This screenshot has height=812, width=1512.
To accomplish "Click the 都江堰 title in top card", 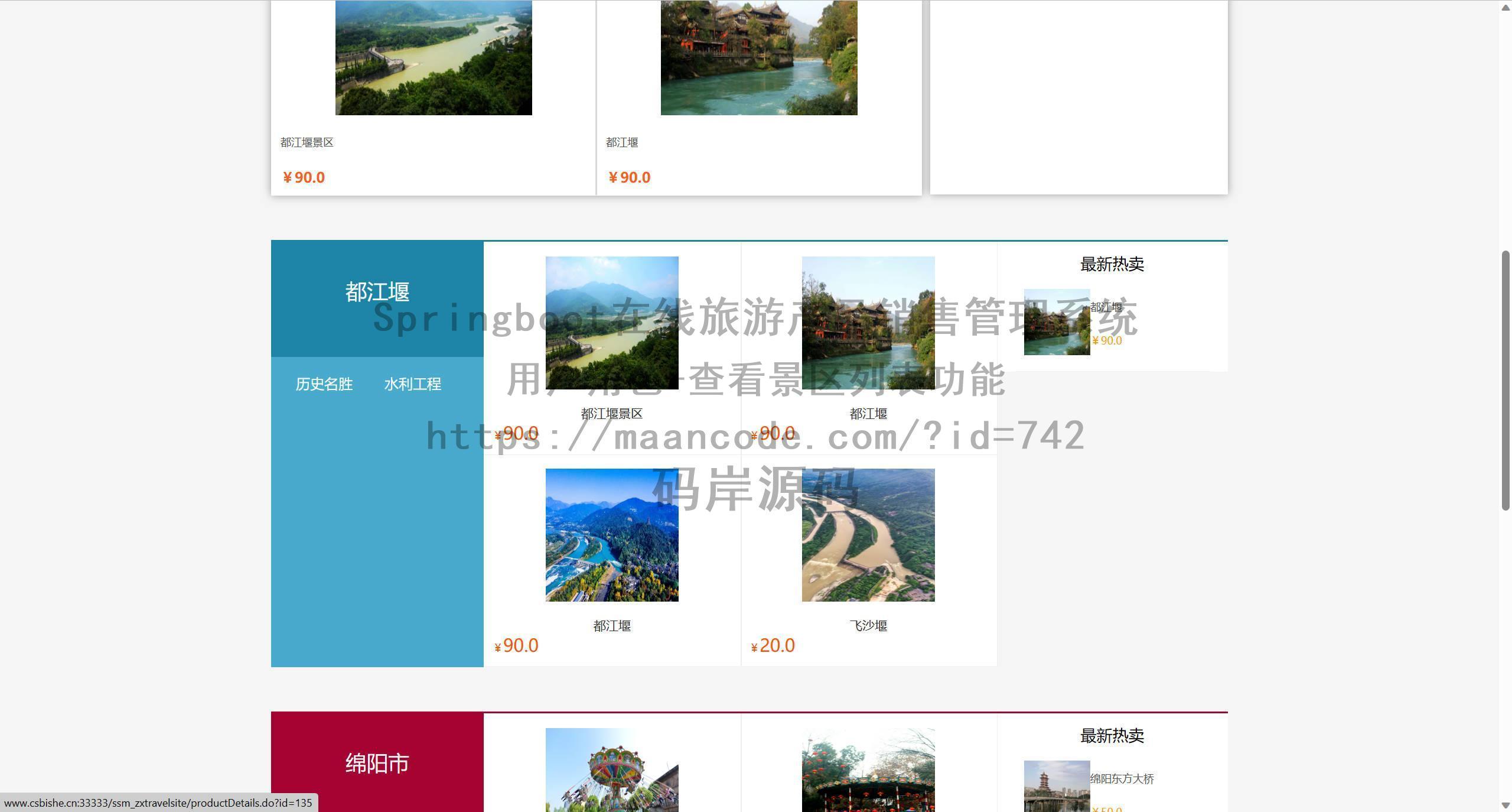I will click(x=622, y=142).
